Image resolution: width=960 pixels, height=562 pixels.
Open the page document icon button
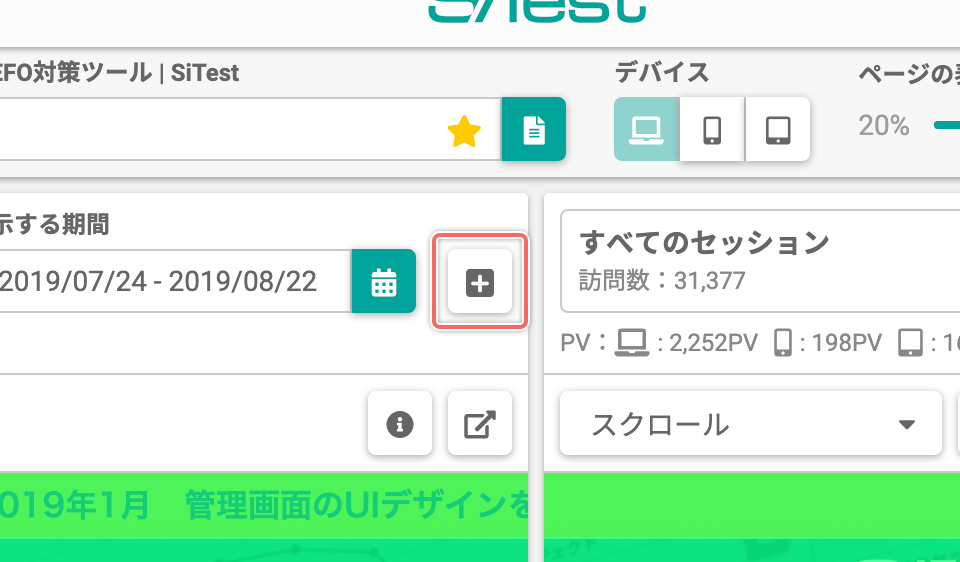(534, 129)
